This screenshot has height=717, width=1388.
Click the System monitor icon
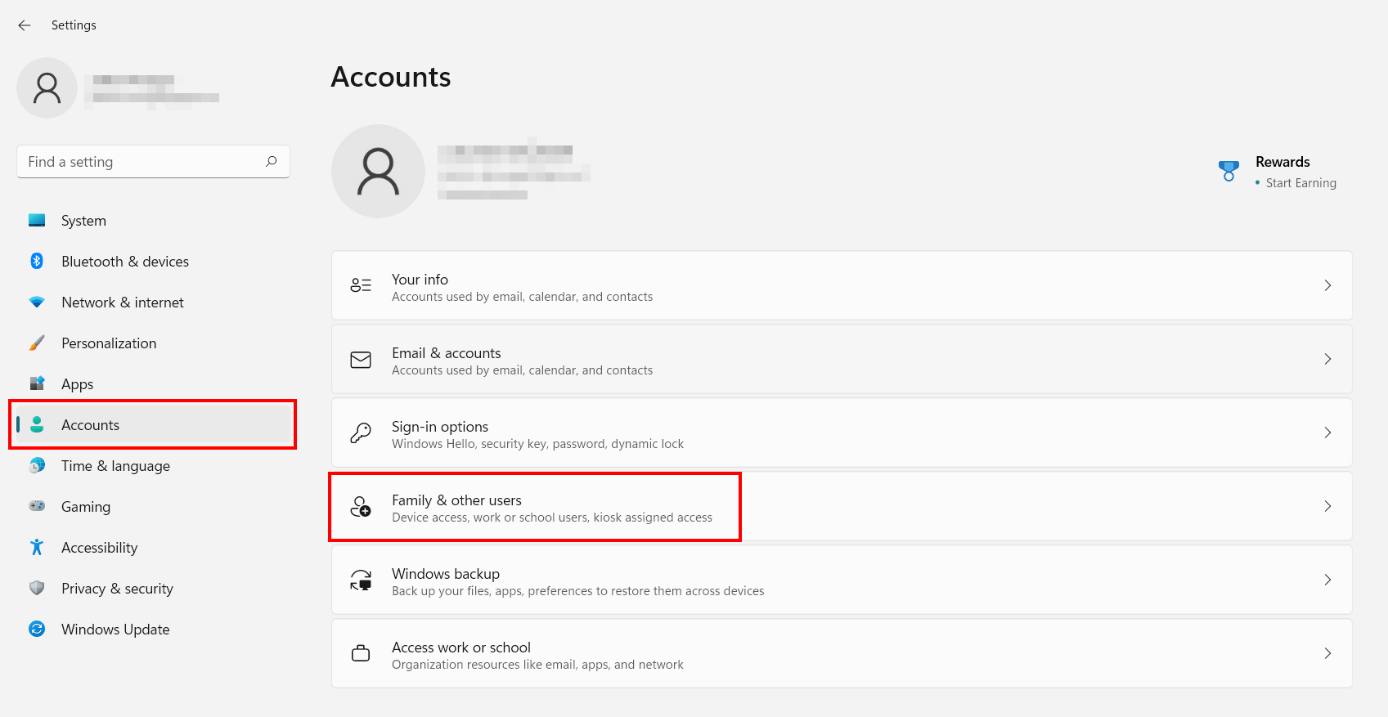(x=37, y=220)
